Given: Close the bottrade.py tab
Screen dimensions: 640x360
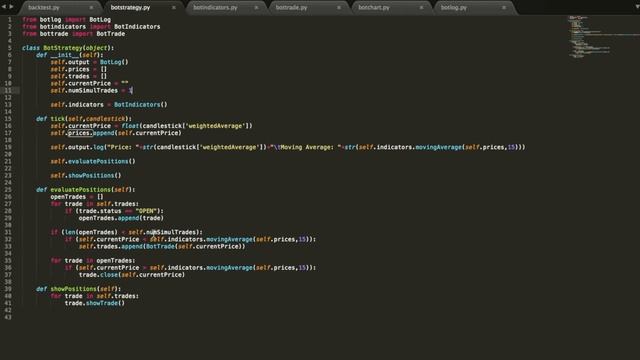Looking at the screenshot, I should tap(338, 7).
